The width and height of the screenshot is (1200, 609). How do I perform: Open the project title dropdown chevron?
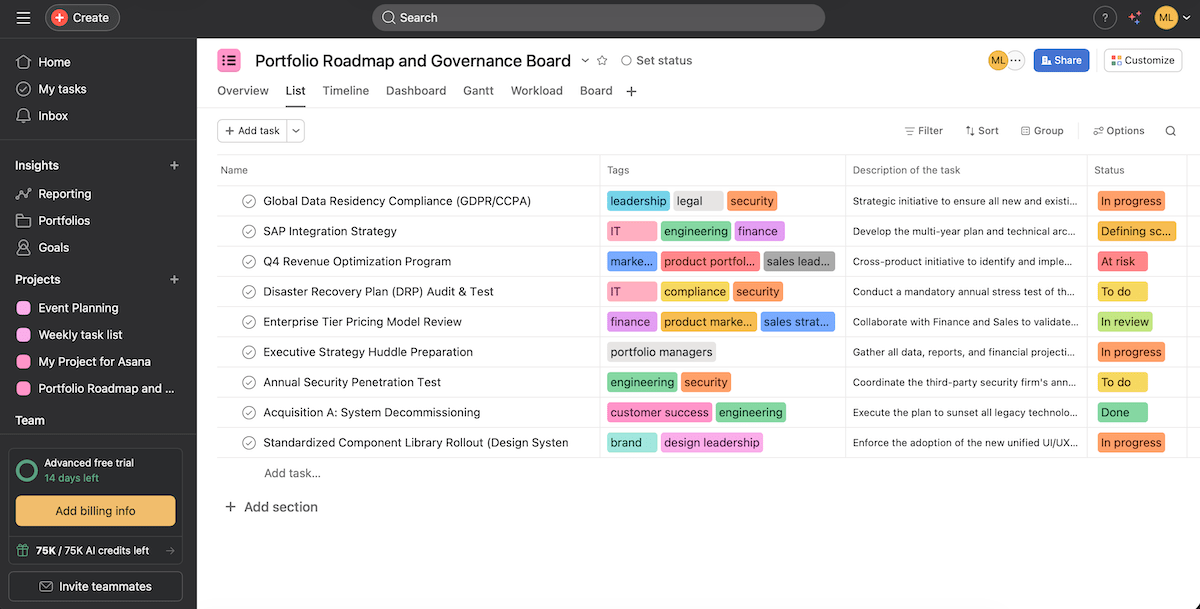(585, 60)
